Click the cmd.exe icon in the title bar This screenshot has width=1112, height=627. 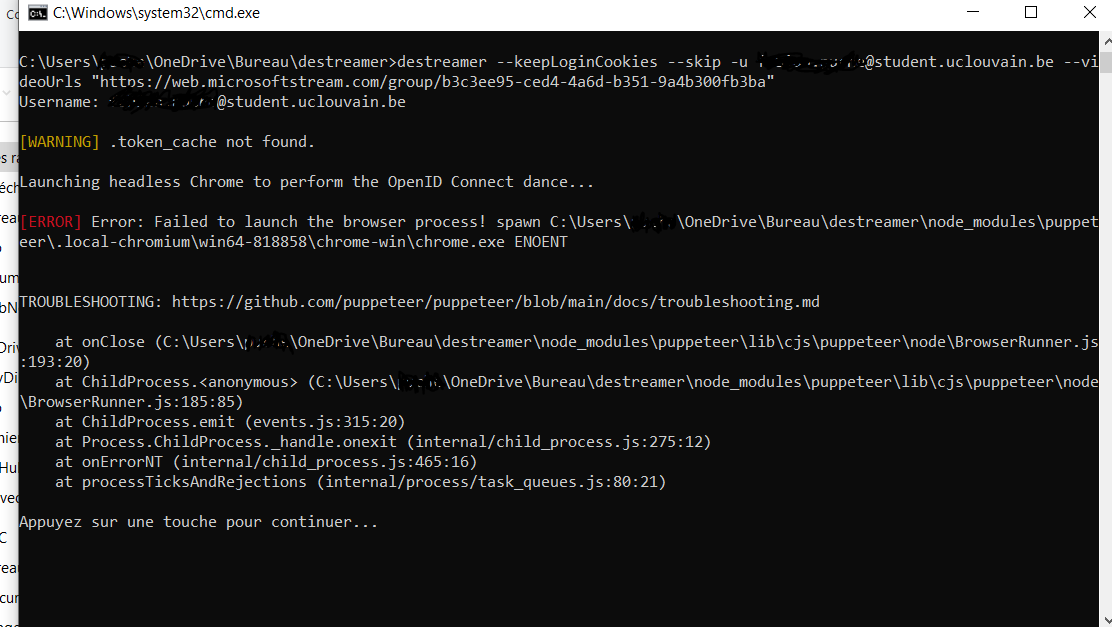click(38, 13)
